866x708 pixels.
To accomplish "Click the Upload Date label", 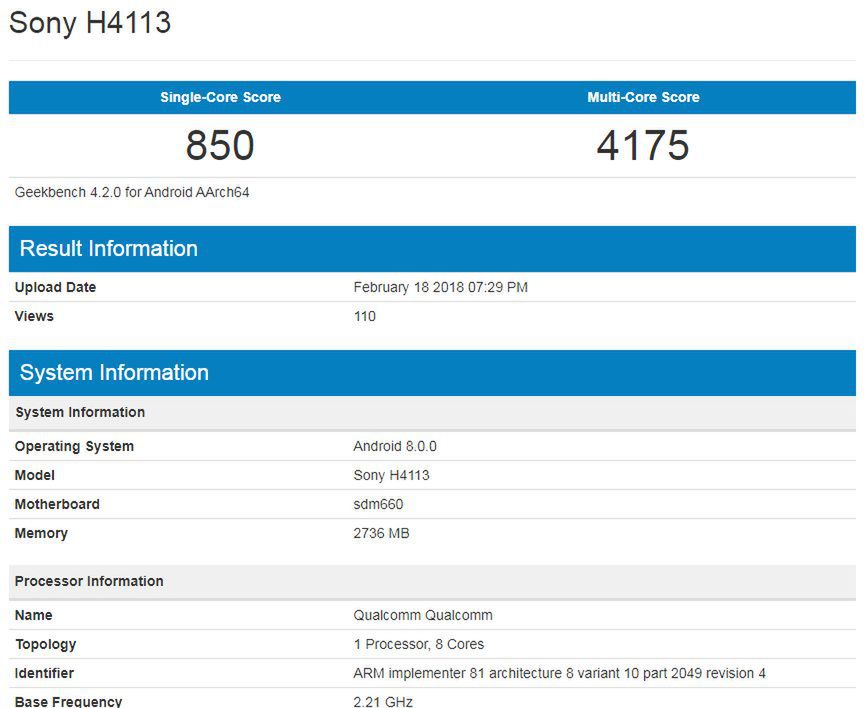I will pos(55,287).
